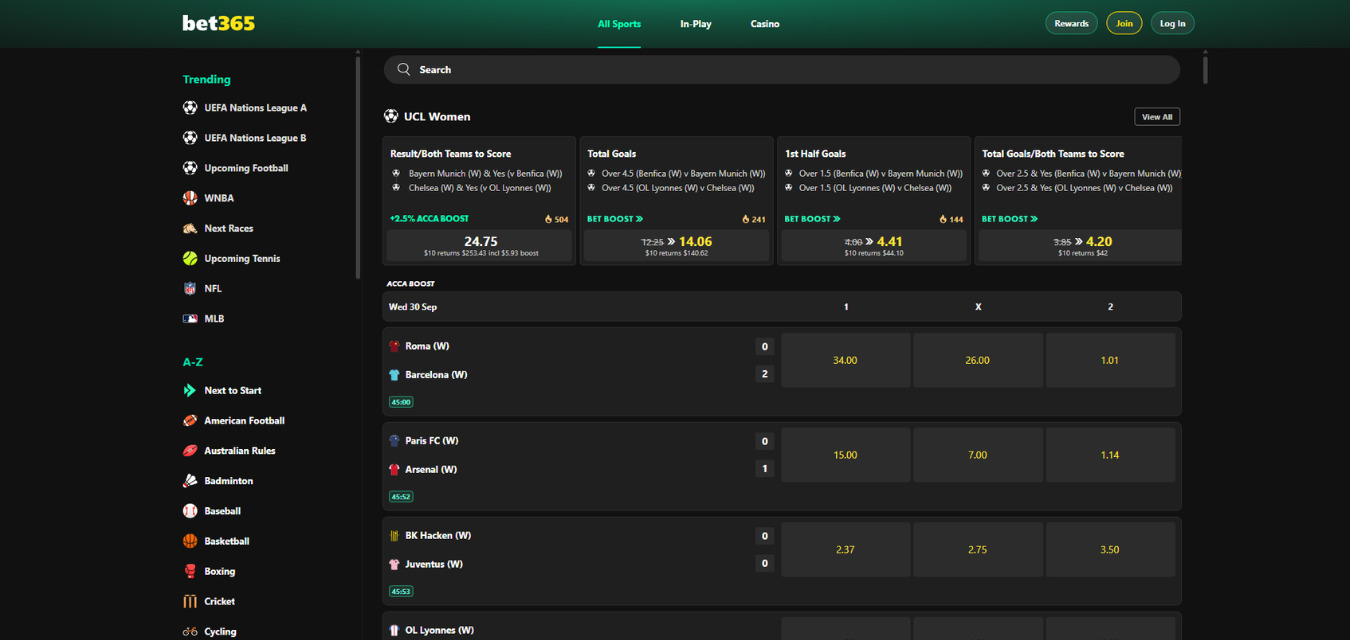Click the Australian Rules ball icon
The width and height of the screenshot is (1350, 640).
pyautogui.click(x=190, y=451)
